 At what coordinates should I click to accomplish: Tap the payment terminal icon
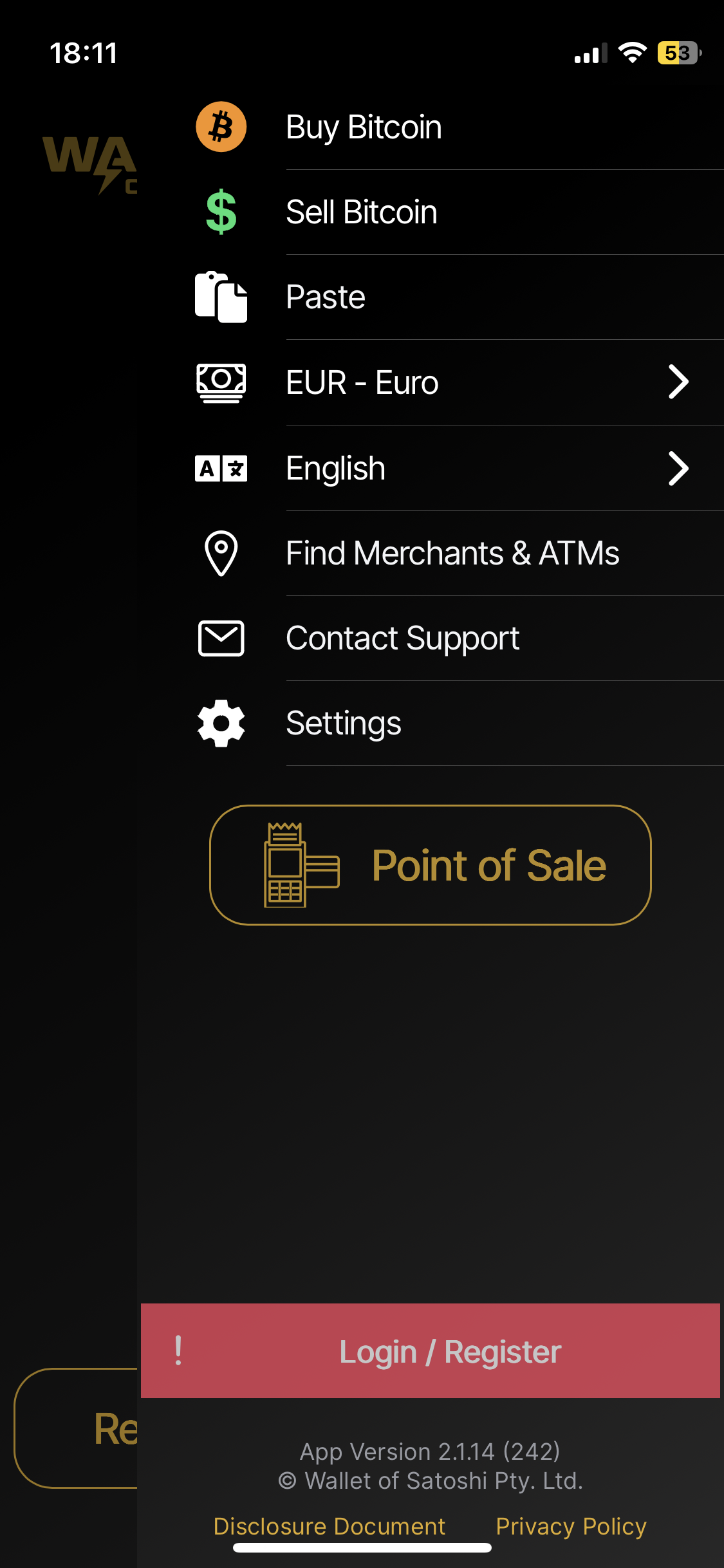[301, 864]
